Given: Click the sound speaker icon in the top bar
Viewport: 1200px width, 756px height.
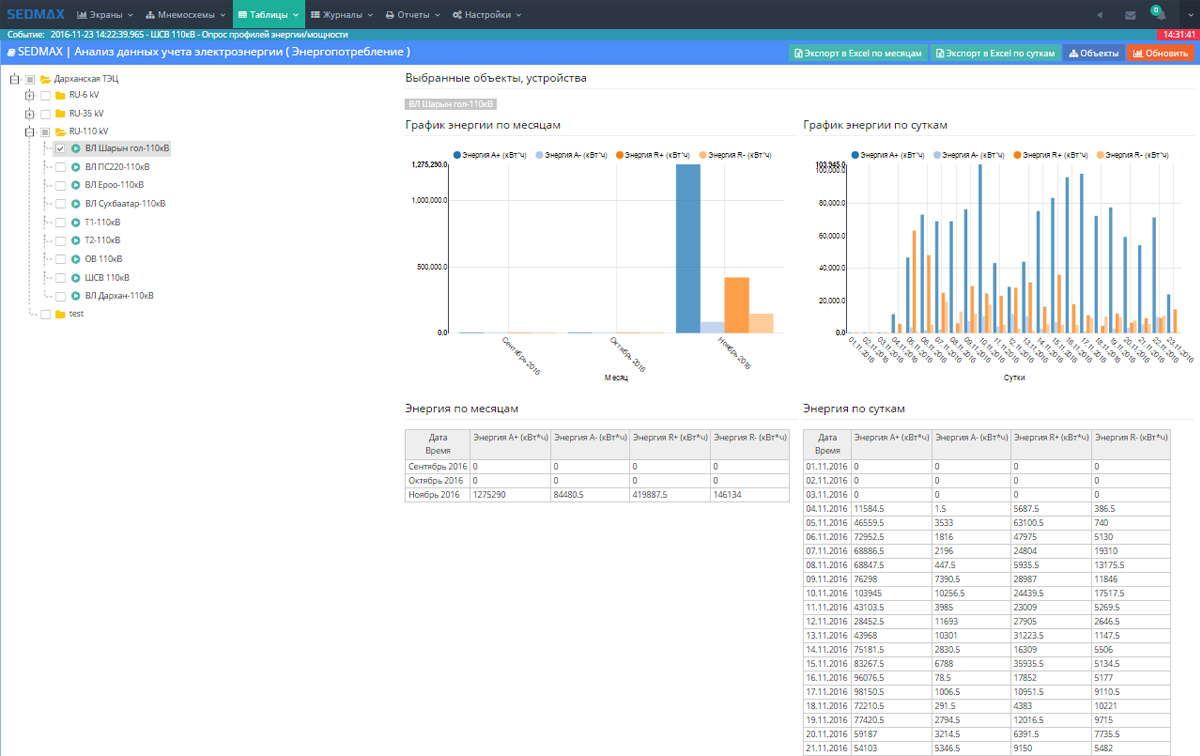Looking at the screenshot, I should pyautogui.click(x=1100, y=15).
